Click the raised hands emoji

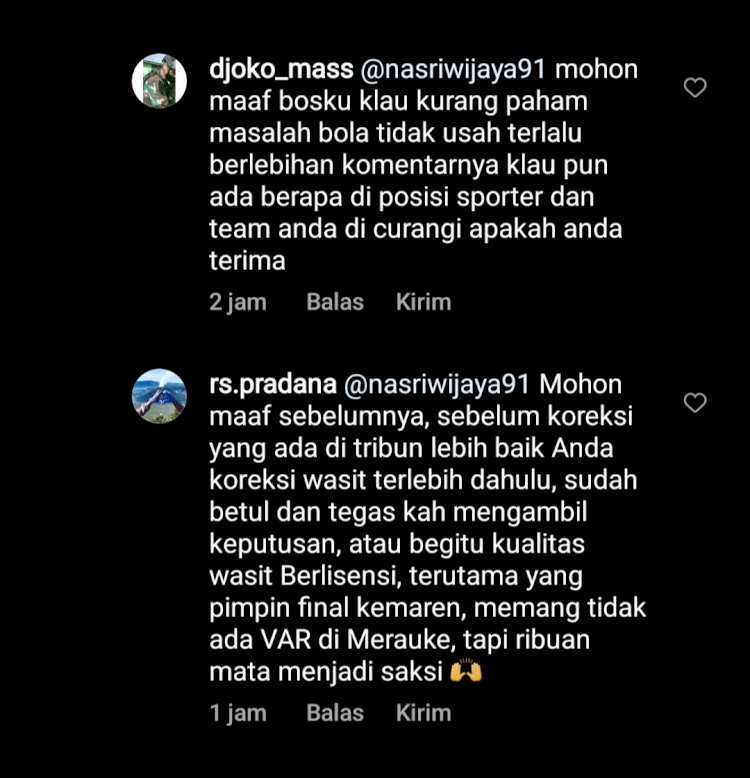[x=466, y=671]
